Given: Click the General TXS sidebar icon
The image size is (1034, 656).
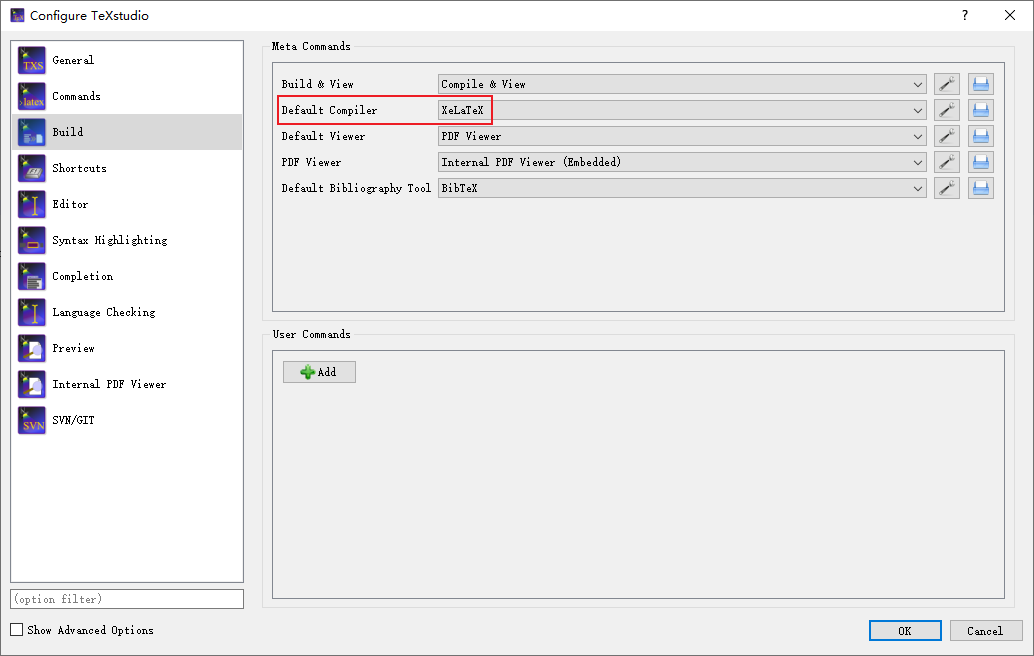Looking at the screenshot, I should (x=32, y=60).
